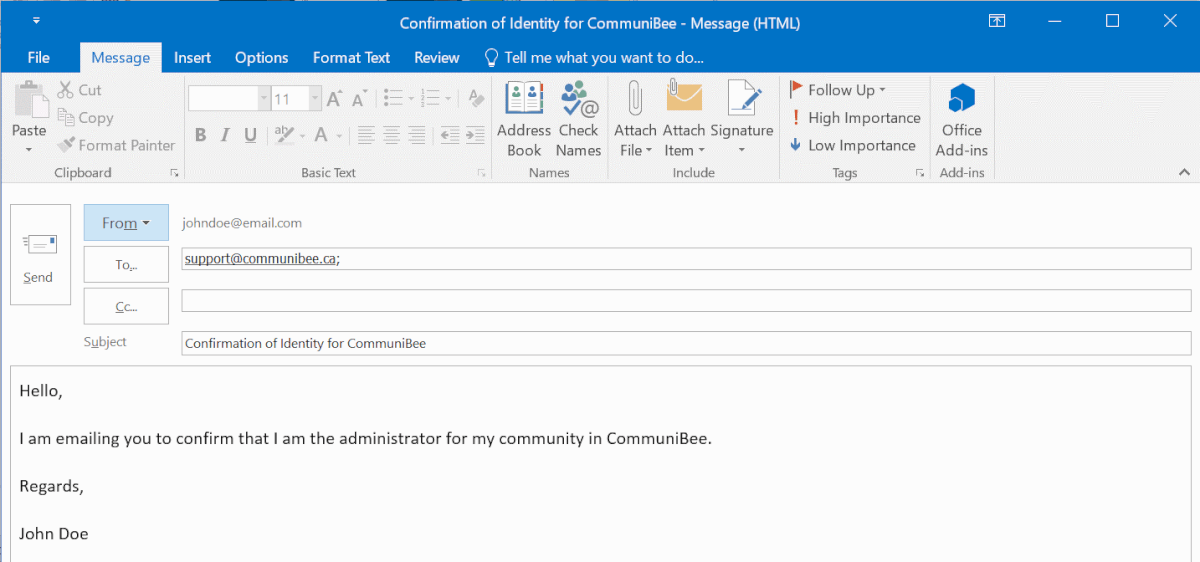Toggle italic formatting
The image size is (1200, 562).
pos(225,135)
